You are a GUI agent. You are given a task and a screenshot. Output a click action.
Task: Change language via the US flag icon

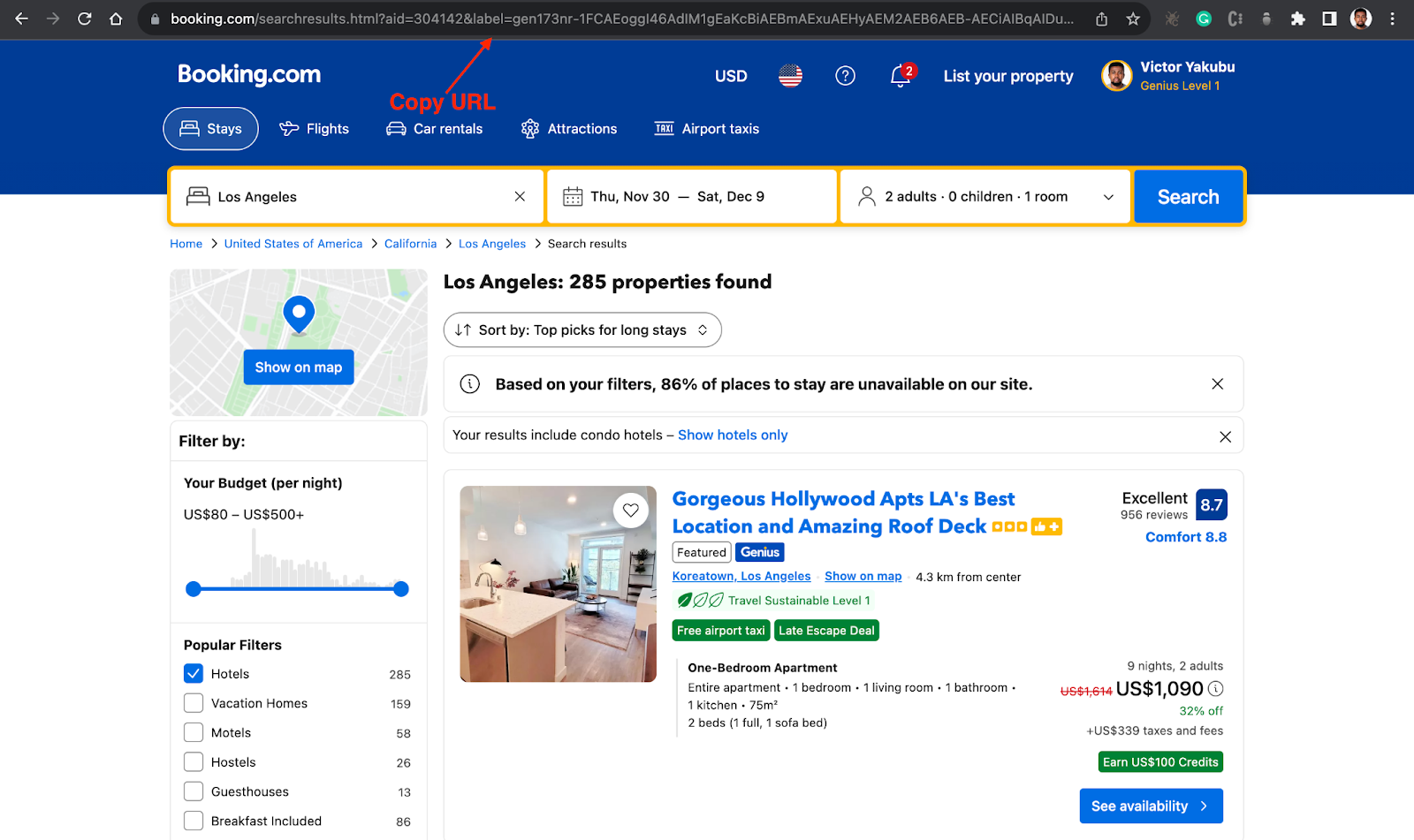(x=790, y=76)
